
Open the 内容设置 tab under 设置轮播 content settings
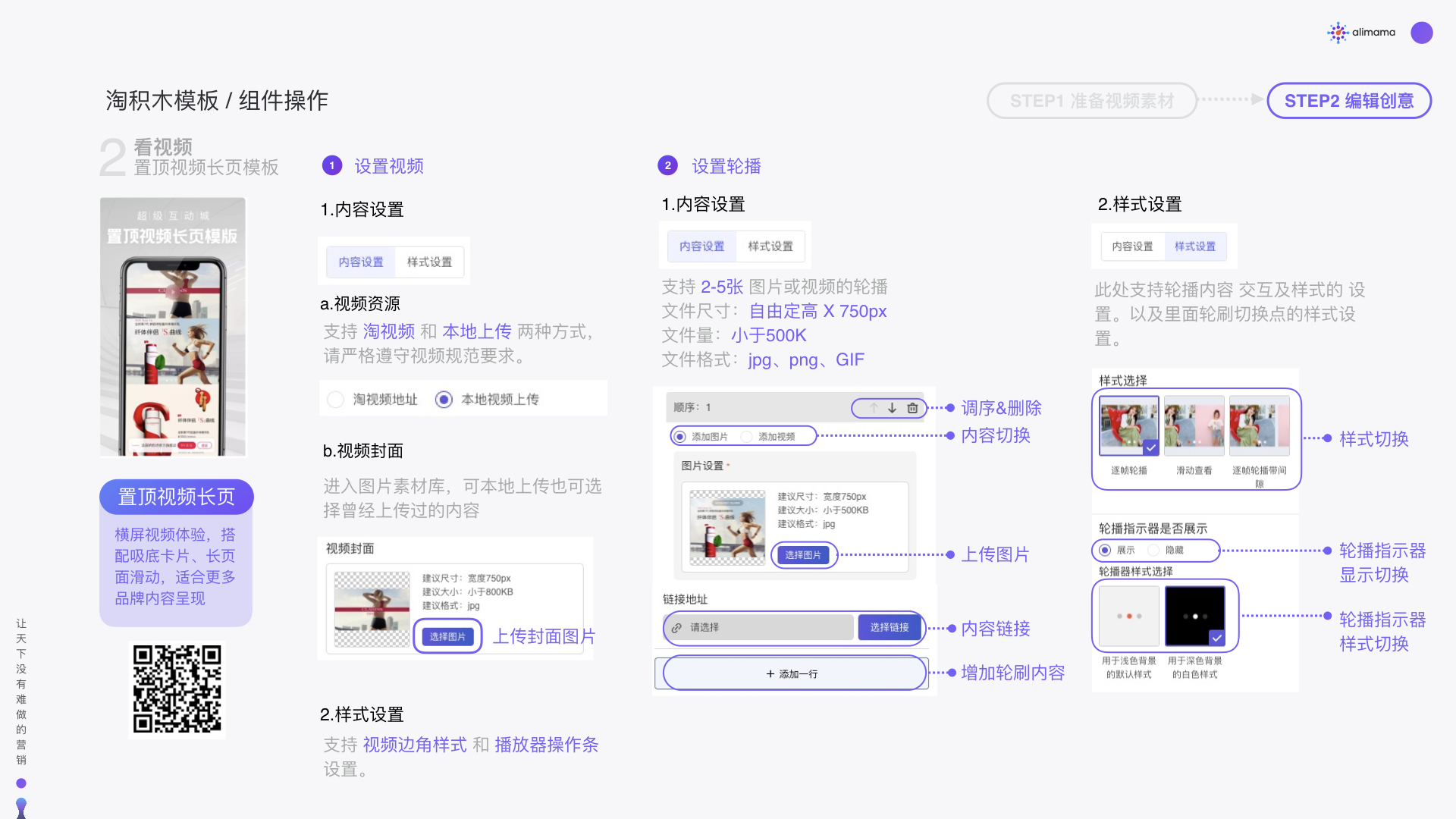coord(702,246)
